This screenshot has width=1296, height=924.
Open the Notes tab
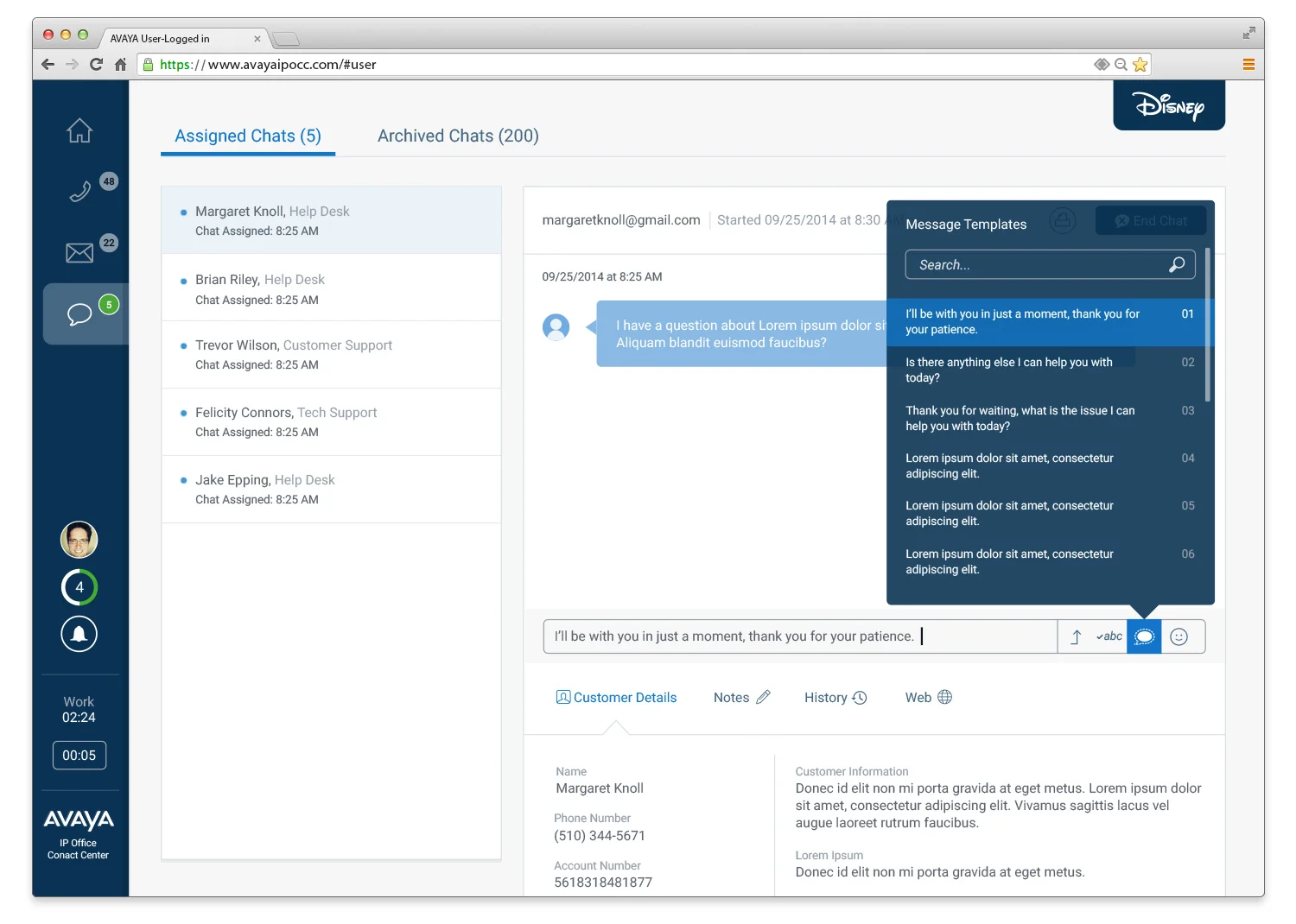point(741,698)
